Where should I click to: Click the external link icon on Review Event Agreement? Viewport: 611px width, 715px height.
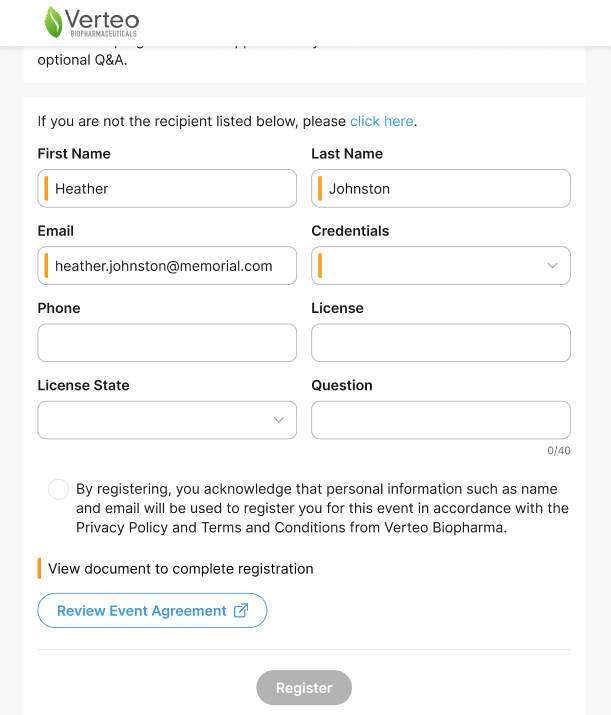[240, 611]
